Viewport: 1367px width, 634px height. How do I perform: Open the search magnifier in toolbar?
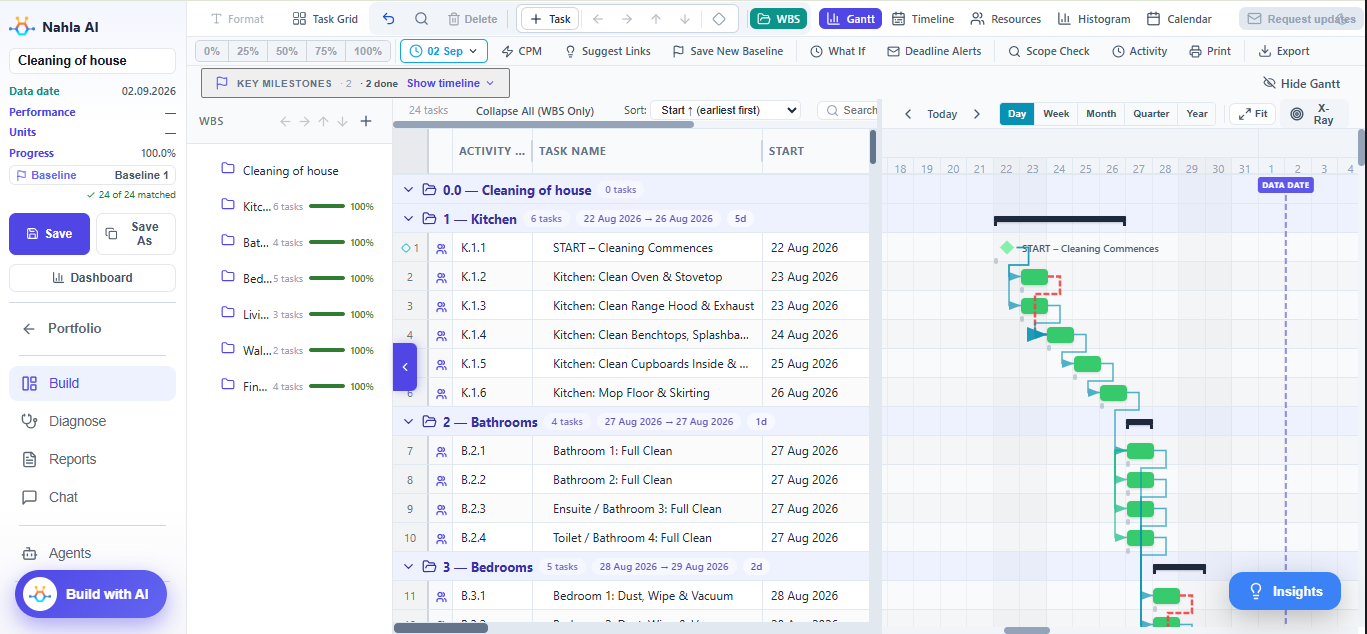(421, 19)
